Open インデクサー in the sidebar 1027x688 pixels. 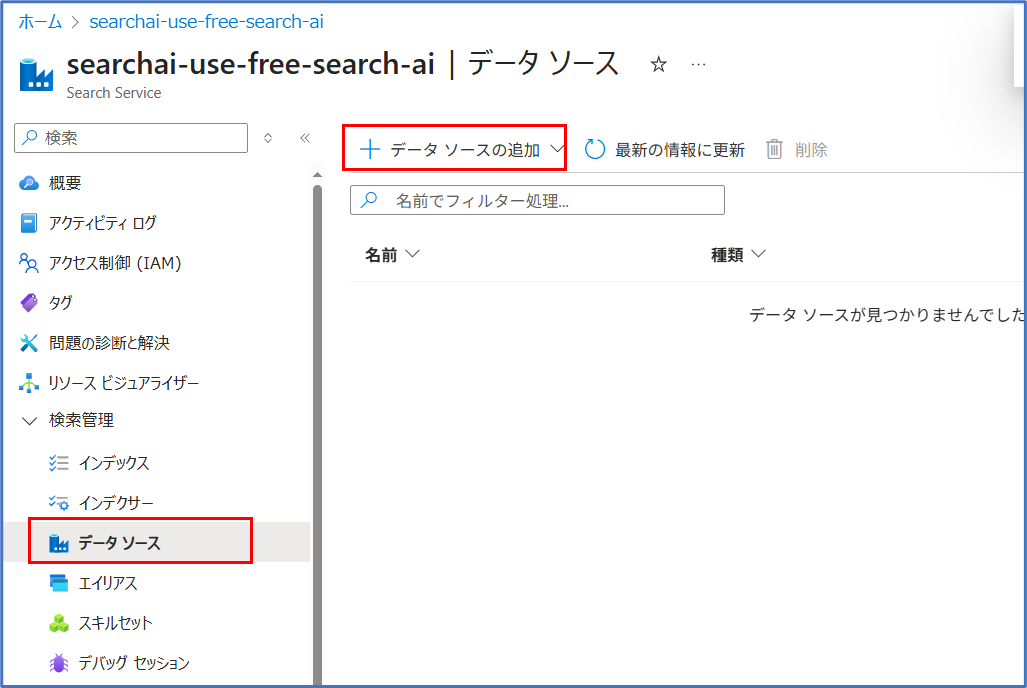click(x=116, y=503)
